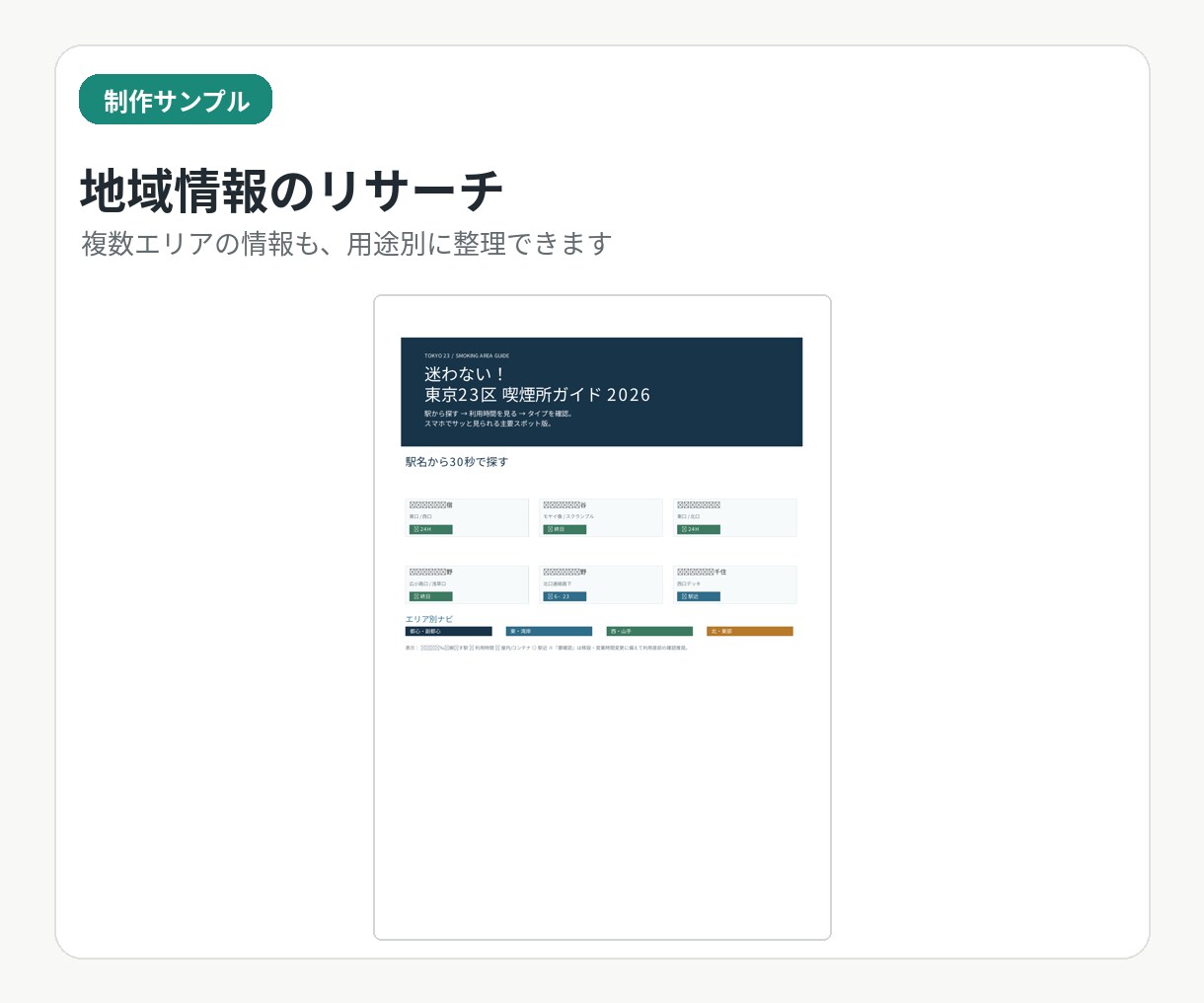Click the blue 駅近 badge
This screenshot has height=1003, width=1204.
(x=699, y=596)
